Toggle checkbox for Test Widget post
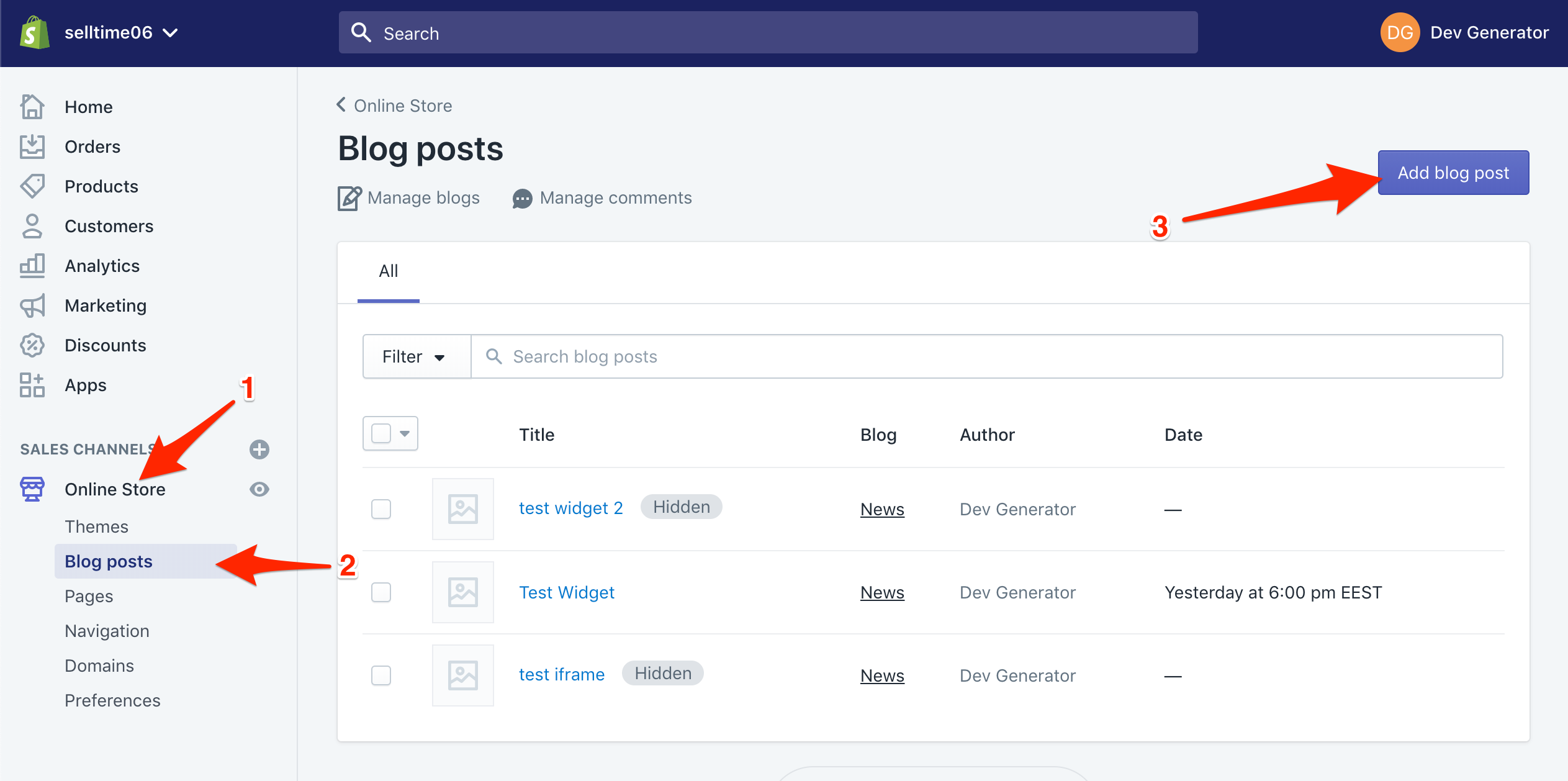Screen dimensions: 1568x781 (x=382, y=592)
